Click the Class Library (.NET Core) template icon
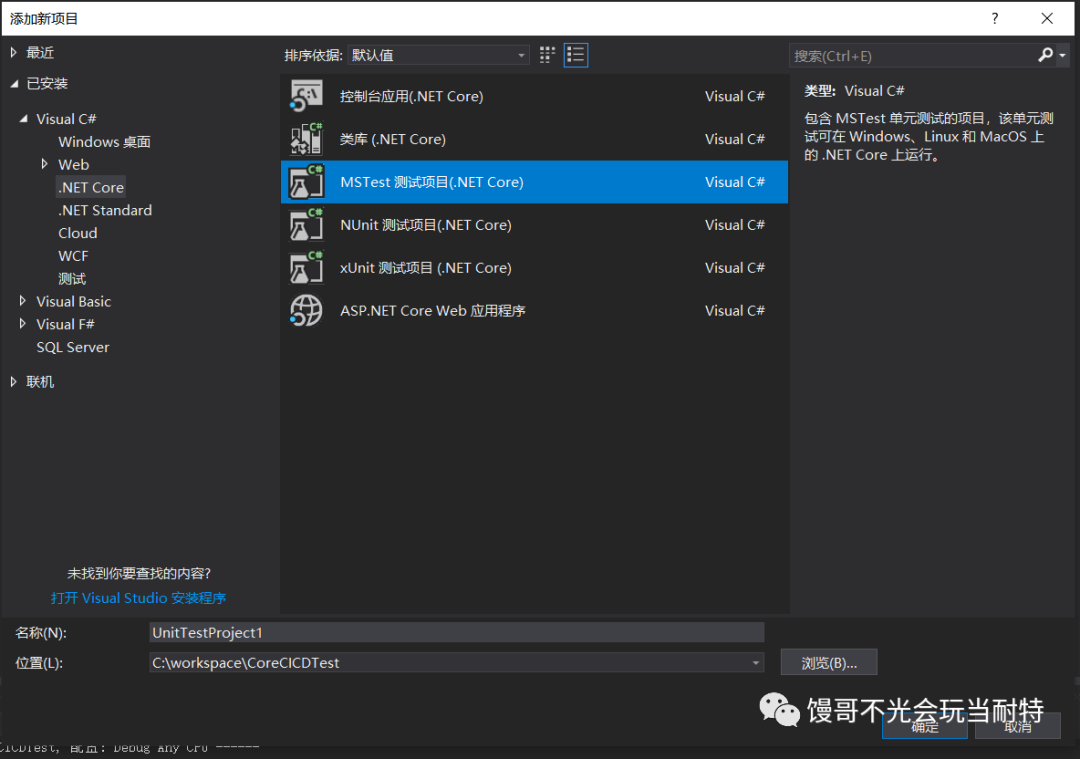Screen dimensions: 1080x759 [307, 138]
